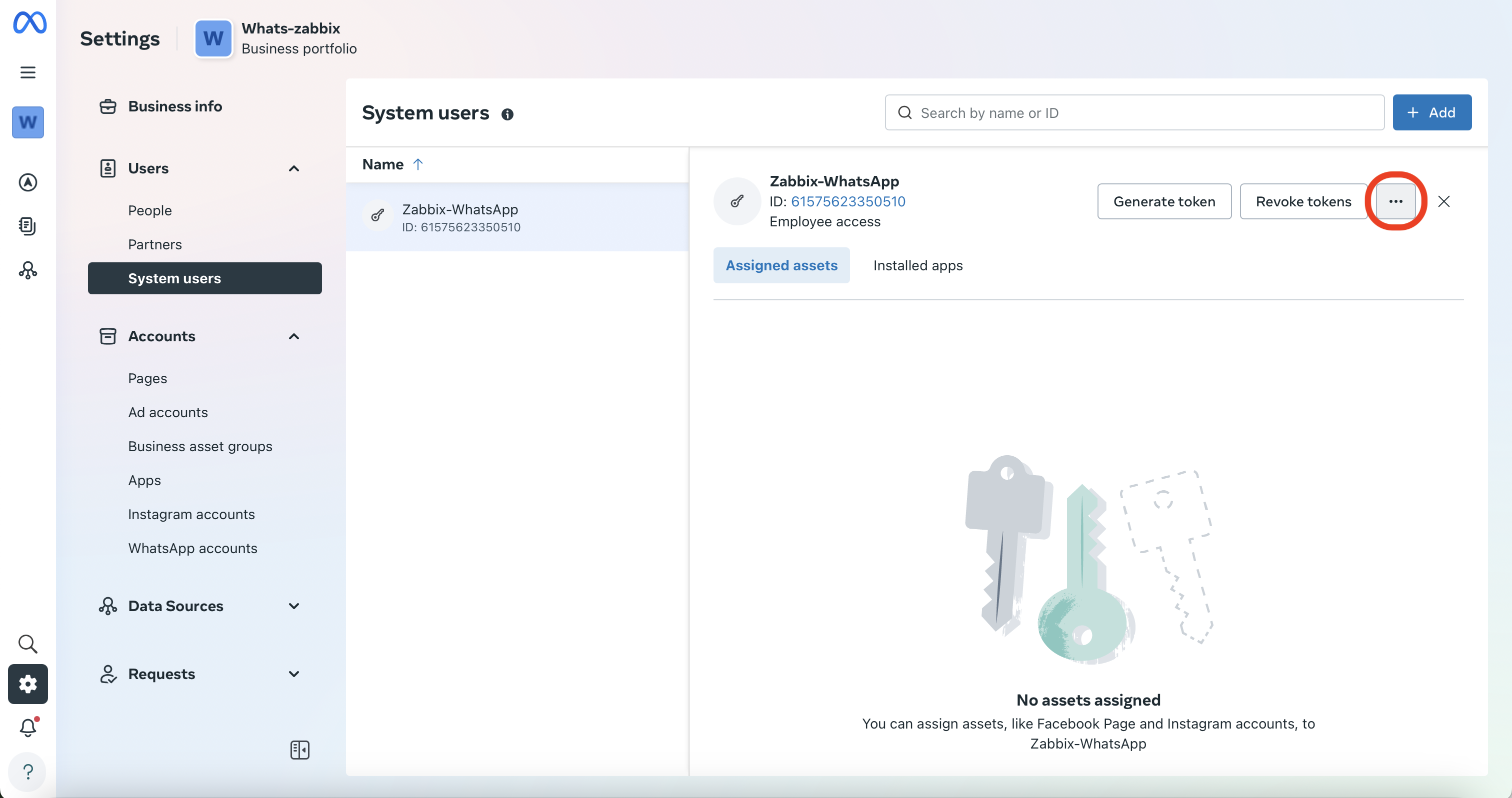Viewport: 1512px width, 798px height.
Task: Open the hamburger menu in left rail
Action: click(x=27, y=72)
